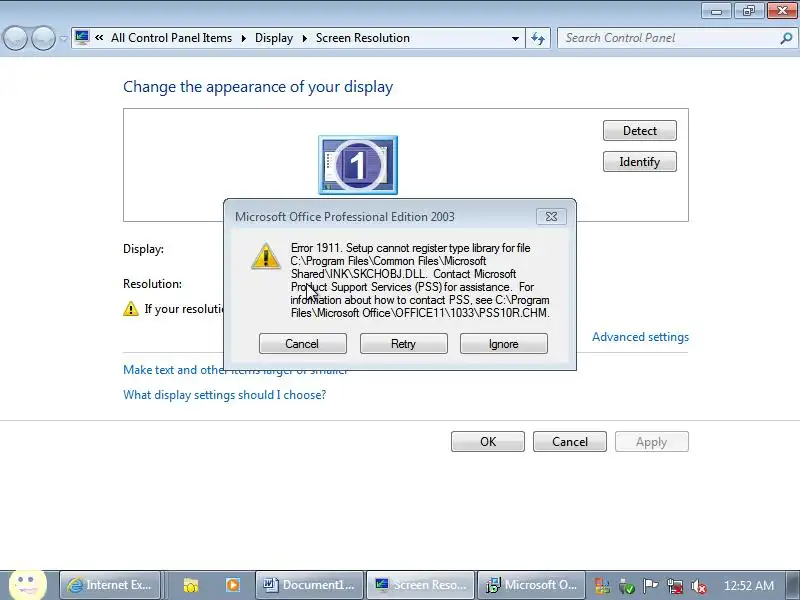Screen dimensions: 800x600
Task: Open the address bar history dropdown
Action: [515, 38]
